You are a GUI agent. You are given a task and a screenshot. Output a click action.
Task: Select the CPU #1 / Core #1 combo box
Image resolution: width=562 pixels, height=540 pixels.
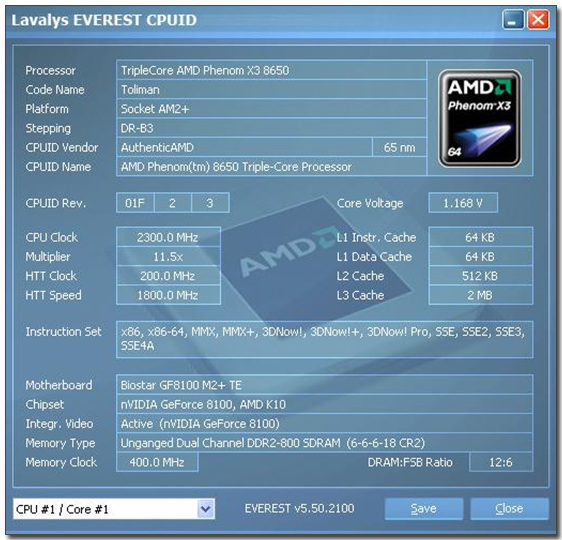click(x=114, y=509)
